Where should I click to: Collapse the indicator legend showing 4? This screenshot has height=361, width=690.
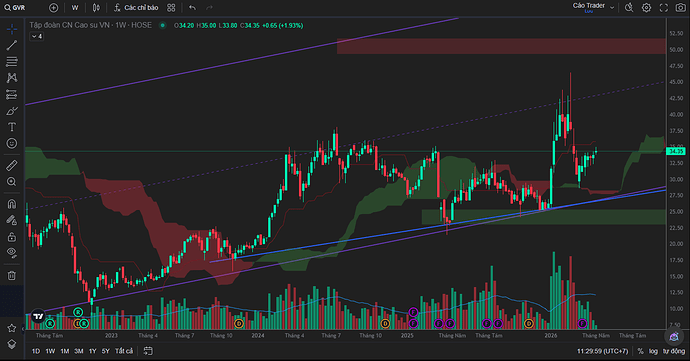coord(37,37)
